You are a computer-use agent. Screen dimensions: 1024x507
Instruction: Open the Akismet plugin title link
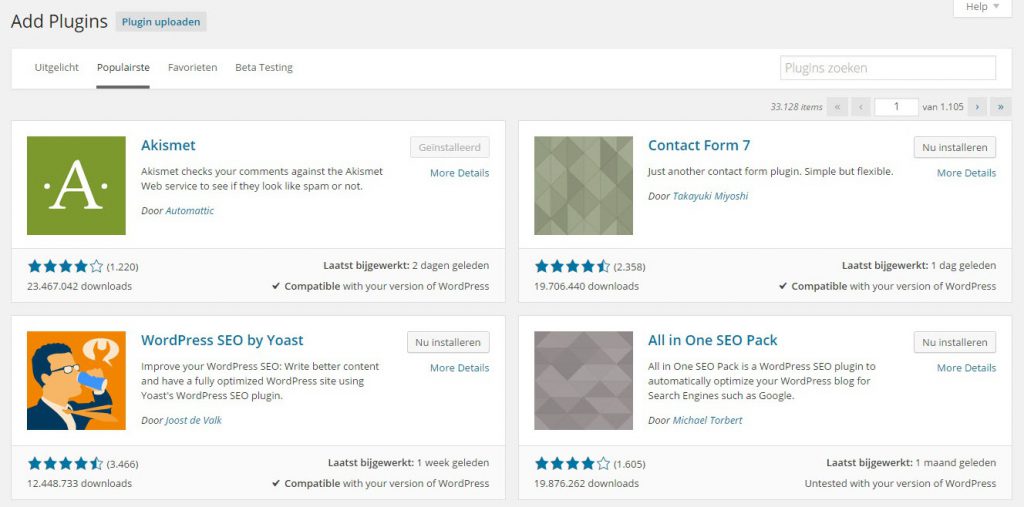168,145
